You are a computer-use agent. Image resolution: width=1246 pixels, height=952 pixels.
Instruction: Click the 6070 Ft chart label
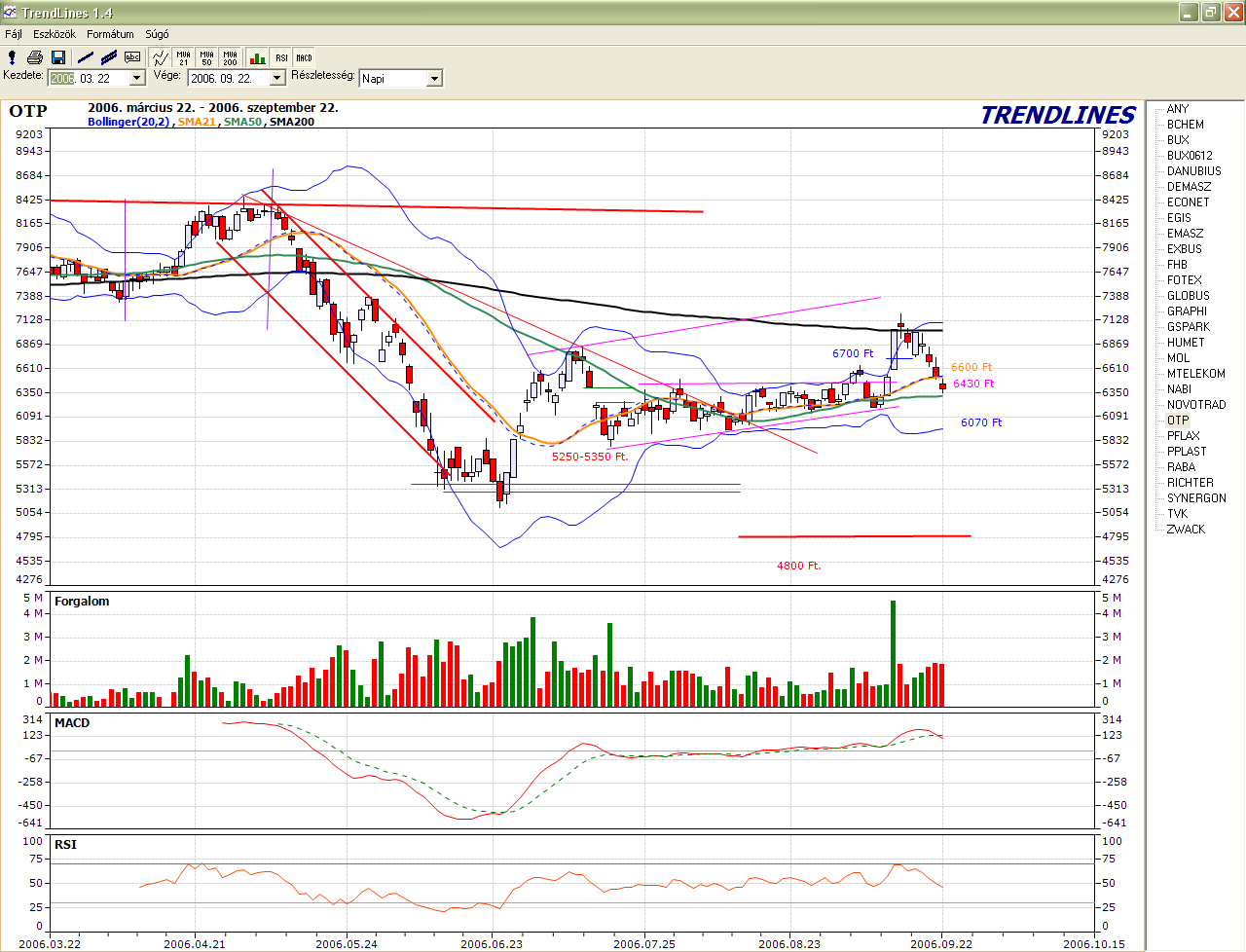981,422
